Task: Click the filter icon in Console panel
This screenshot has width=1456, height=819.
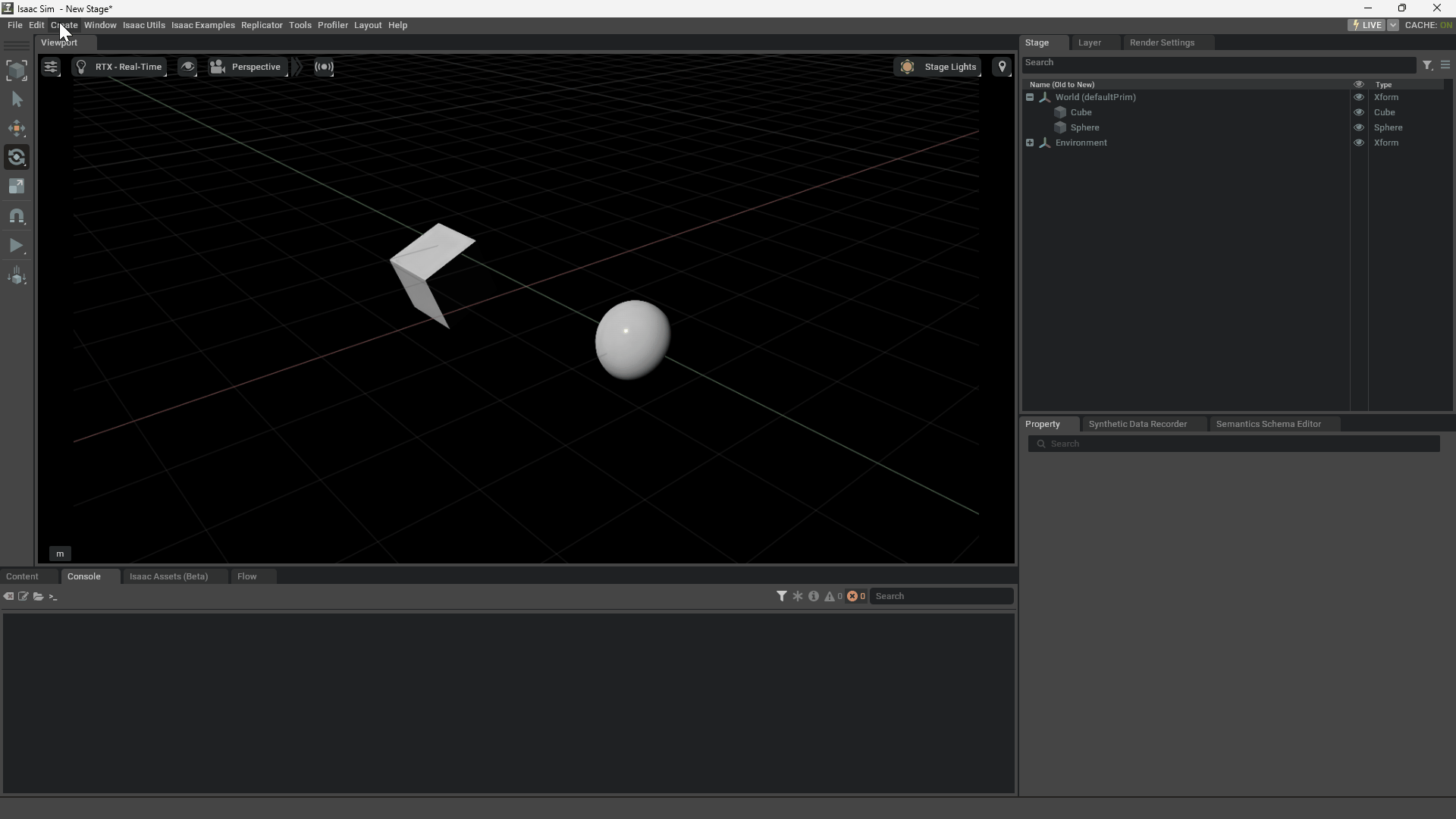Action: (781, 596)
